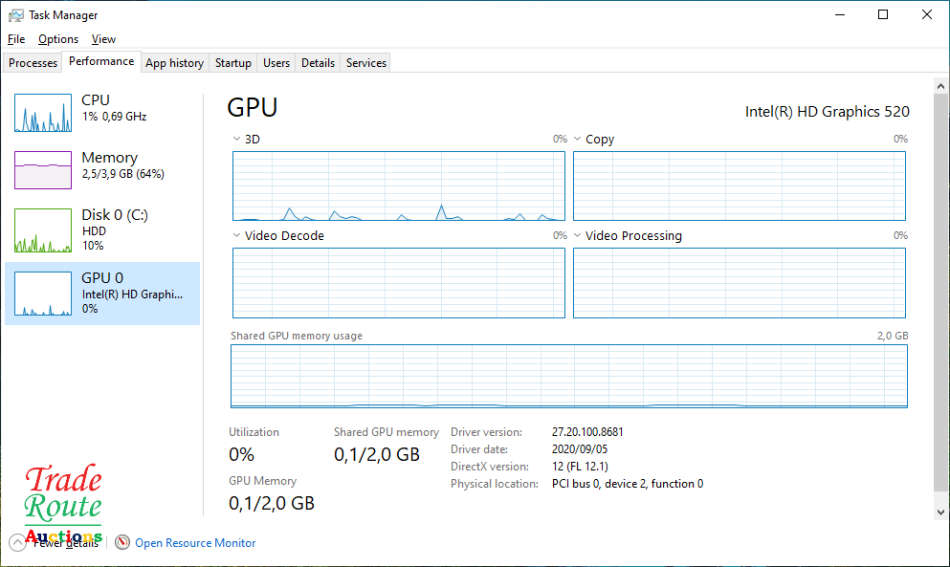Open the Options menu

(58, 39)
